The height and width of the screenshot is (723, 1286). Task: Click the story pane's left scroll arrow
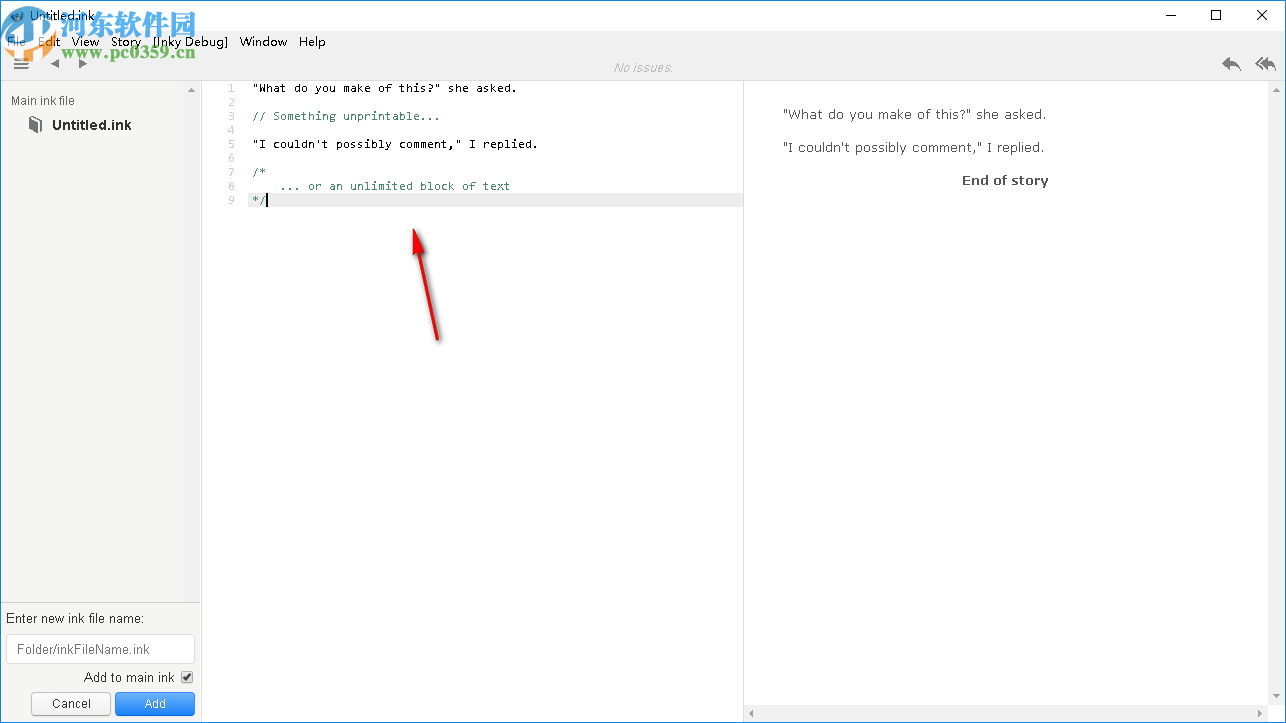(752, 714)
